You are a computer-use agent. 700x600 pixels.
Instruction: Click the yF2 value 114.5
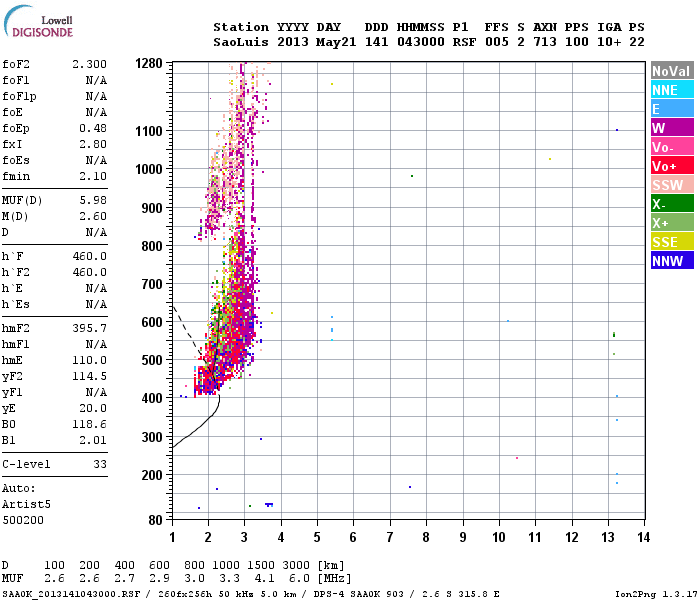click(x=90, y=376)
